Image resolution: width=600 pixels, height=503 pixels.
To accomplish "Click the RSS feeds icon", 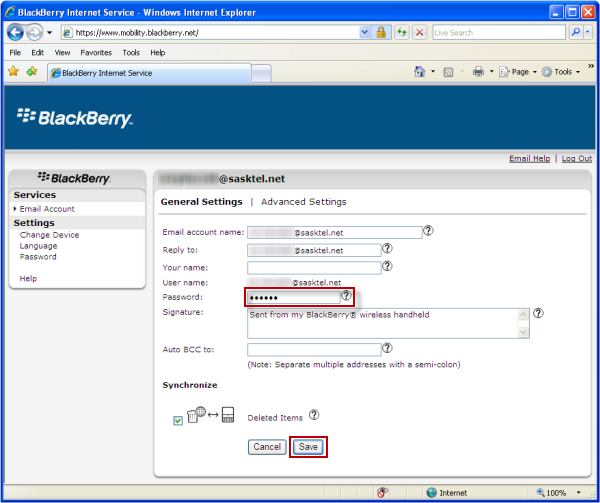I will point(448,72).
